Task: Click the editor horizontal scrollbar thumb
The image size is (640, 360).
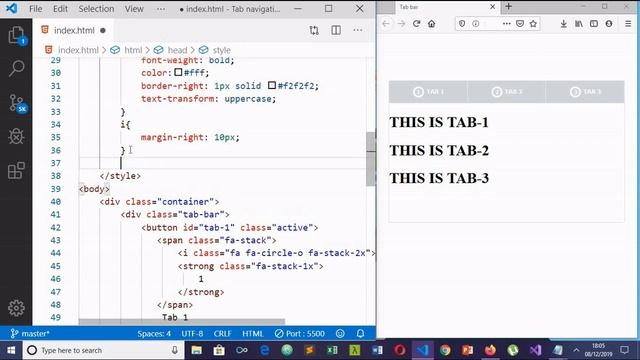Action: [x=182, y=322]
